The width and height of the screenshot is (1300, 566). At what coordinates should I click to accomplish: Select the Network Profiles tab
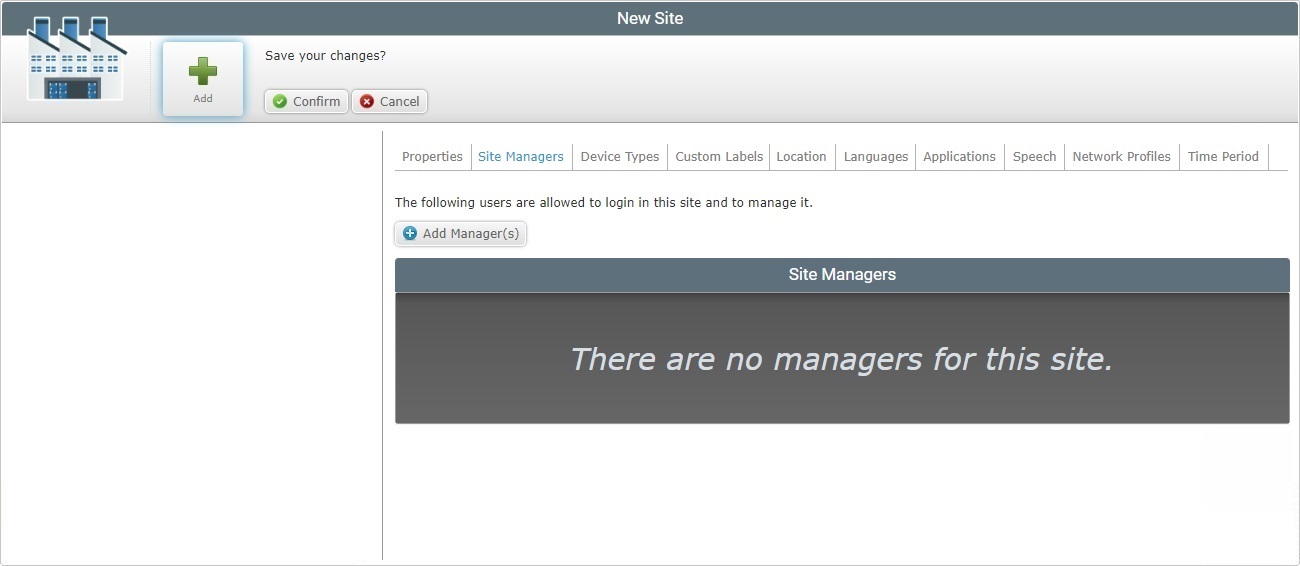[x=1121, y=157]
